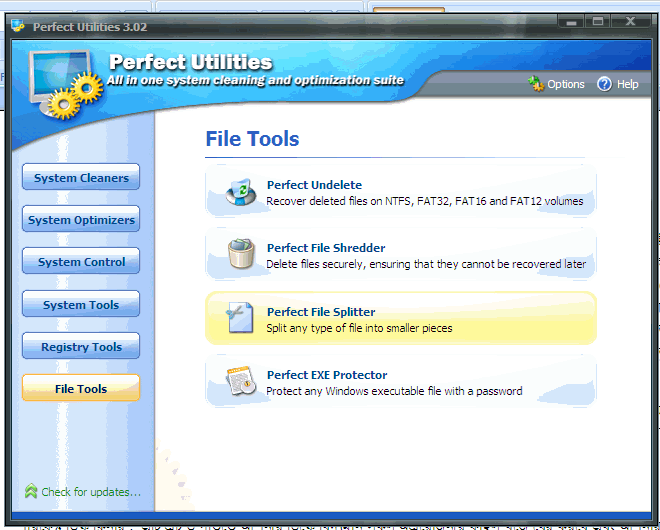Click the monitor with gears logo
Viewport: 660px width, 530px height.
pyautogui.click(x=65, y=84)
